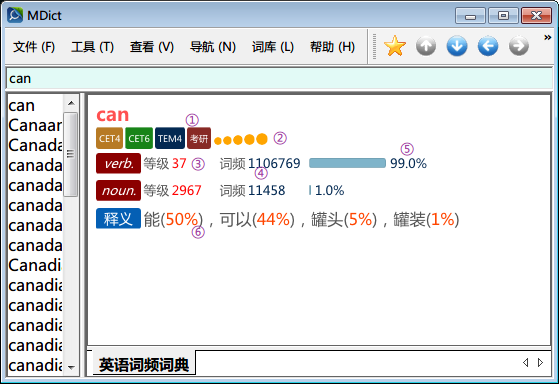Click the 考研 tag badge
This screenshot has height=384, width=559.
[199, 138]
